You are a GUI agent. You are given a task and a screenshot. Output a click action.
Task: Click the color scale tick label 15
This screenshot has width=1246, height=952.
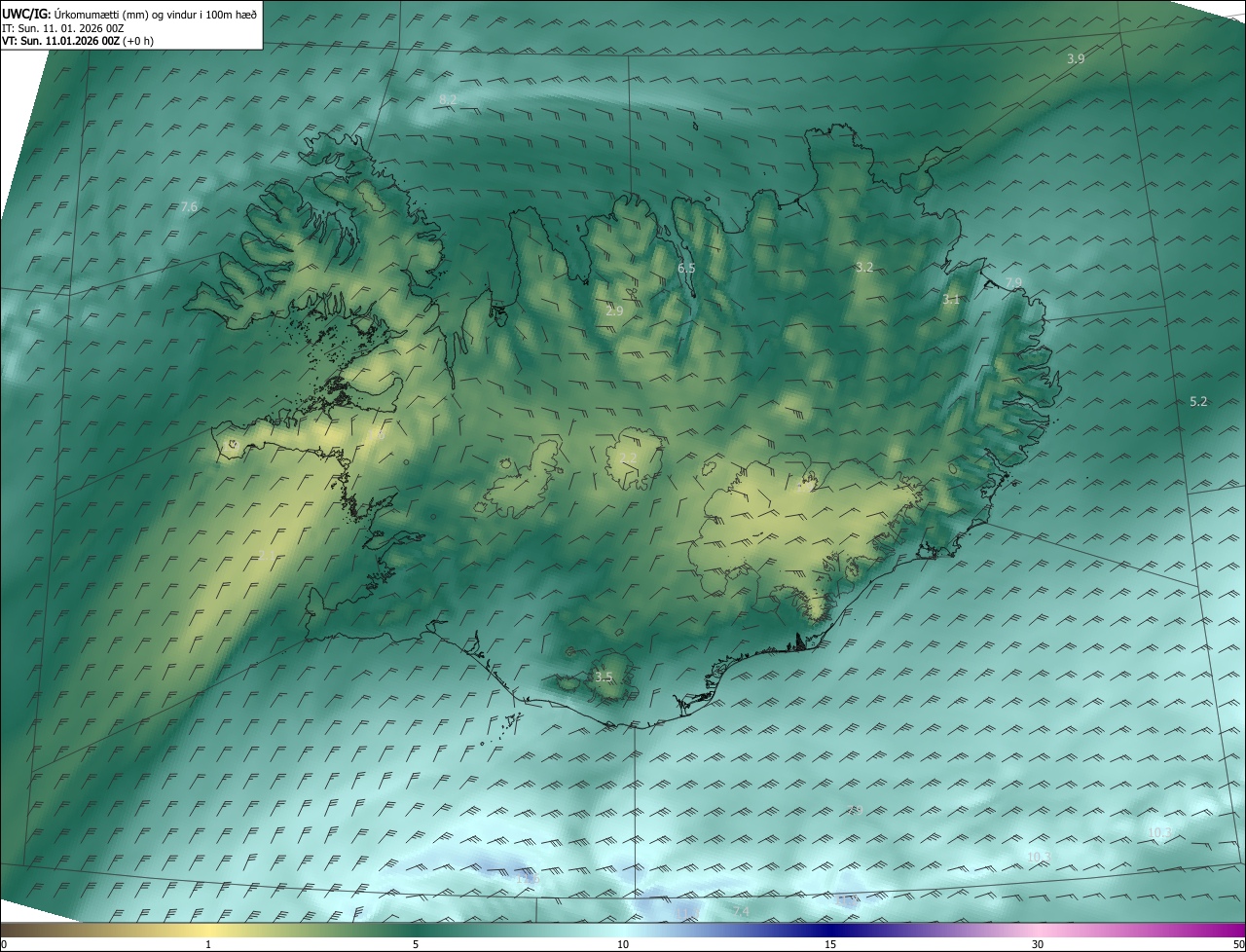tap(830, 944)
